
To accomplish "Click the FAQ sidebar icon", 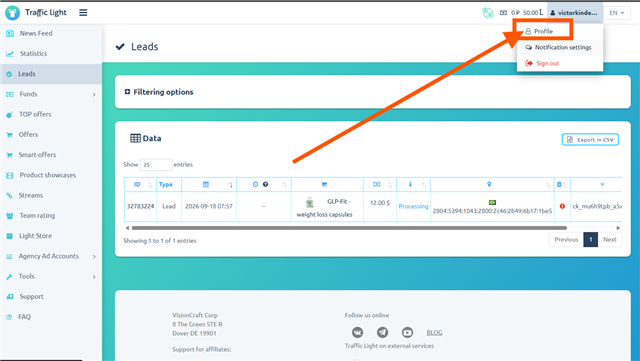I will pos(9,317).
